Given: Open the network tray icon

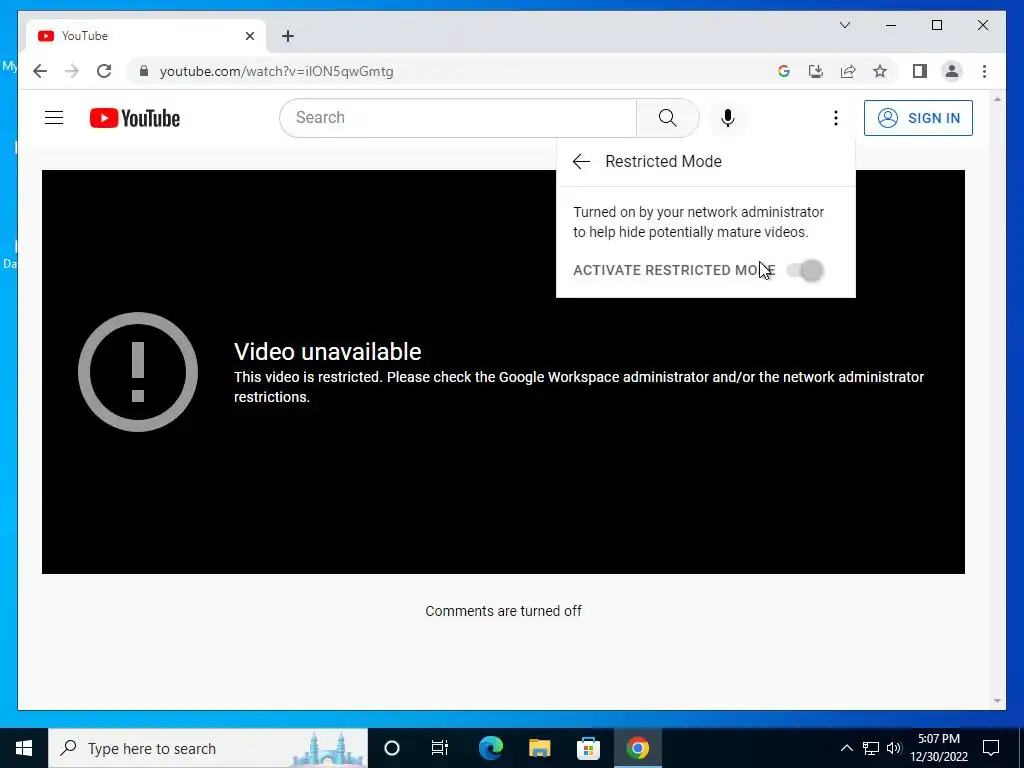Looking at the screenshot, I should [871, 748].
